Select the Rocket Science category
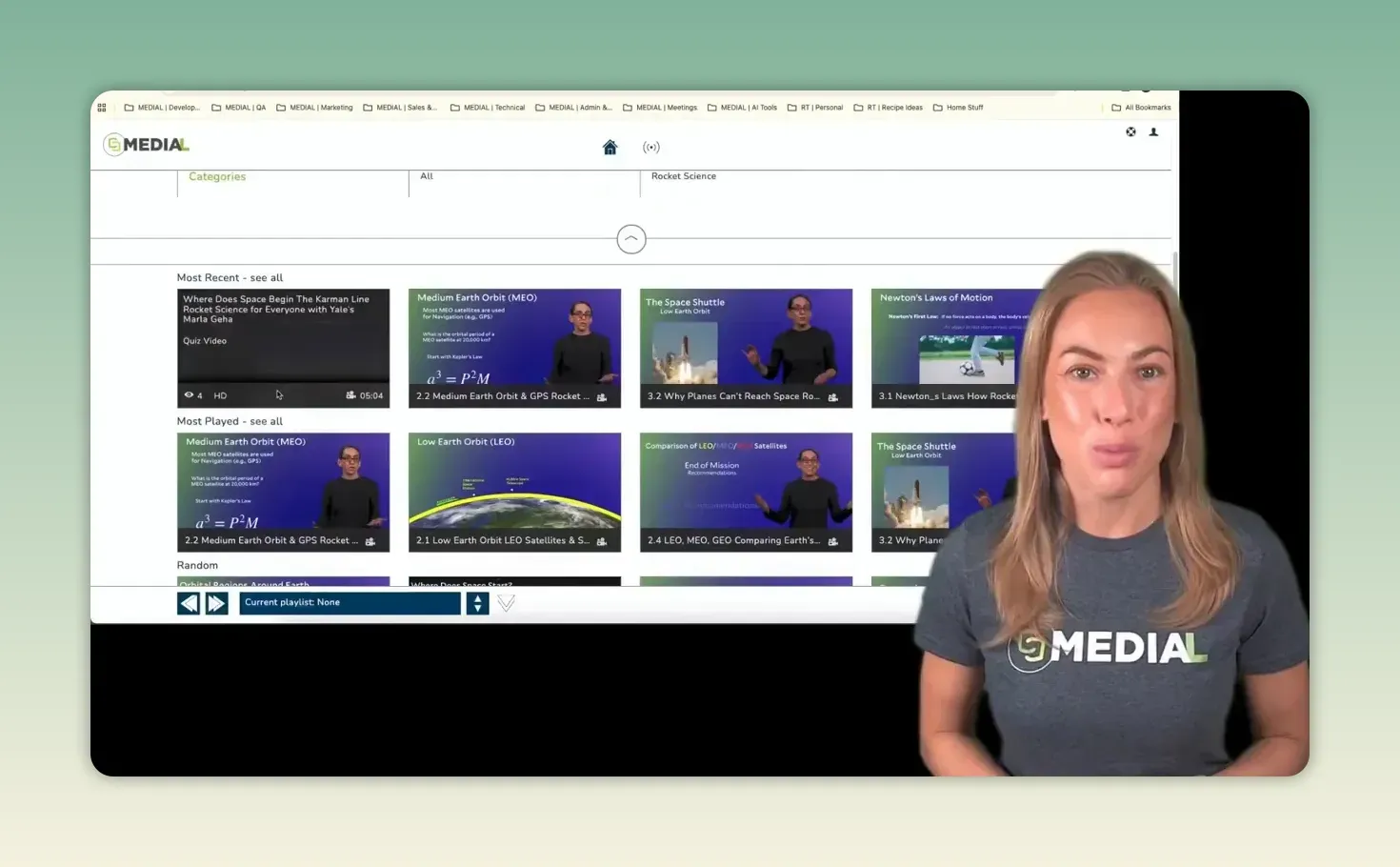Screen dimensions: 1400x867 point(684,176)
